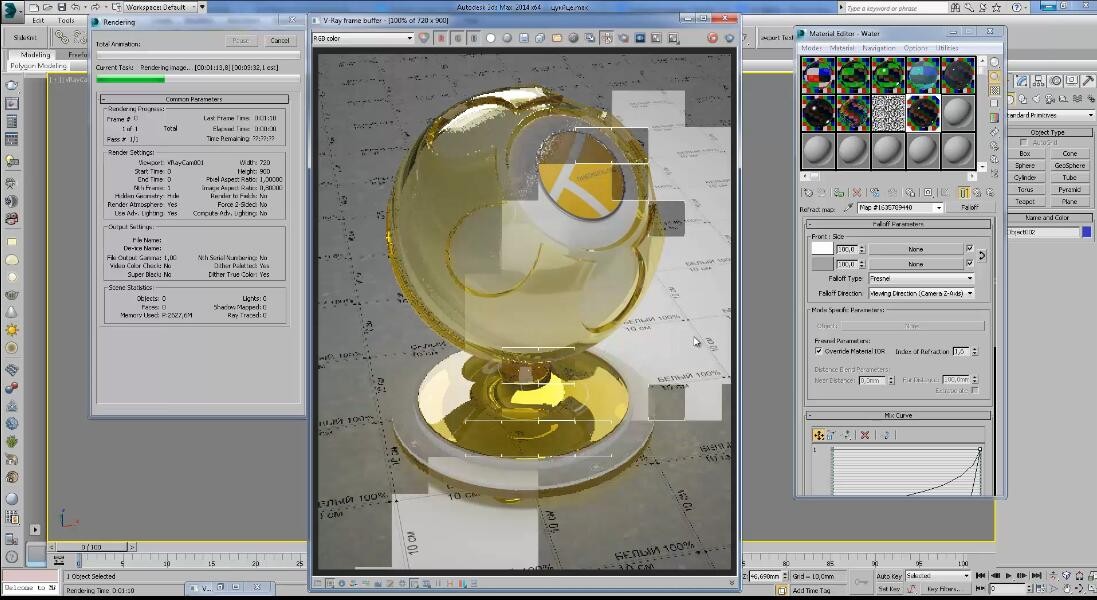This screenshot has width=1097, height=600.
Task: Open the Falloff Type dropdown
Action: [x=921, y=278]
